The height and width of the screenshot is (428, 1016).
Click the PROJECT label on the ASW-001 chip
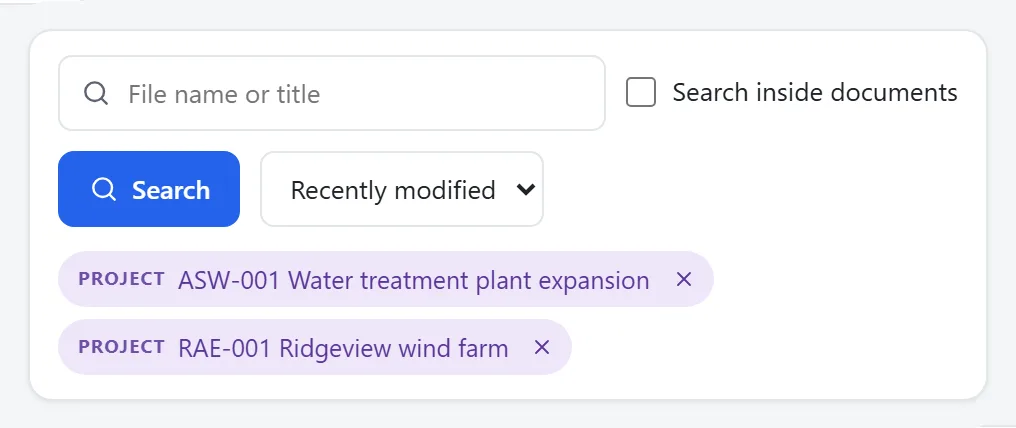[x=121, y=279]
